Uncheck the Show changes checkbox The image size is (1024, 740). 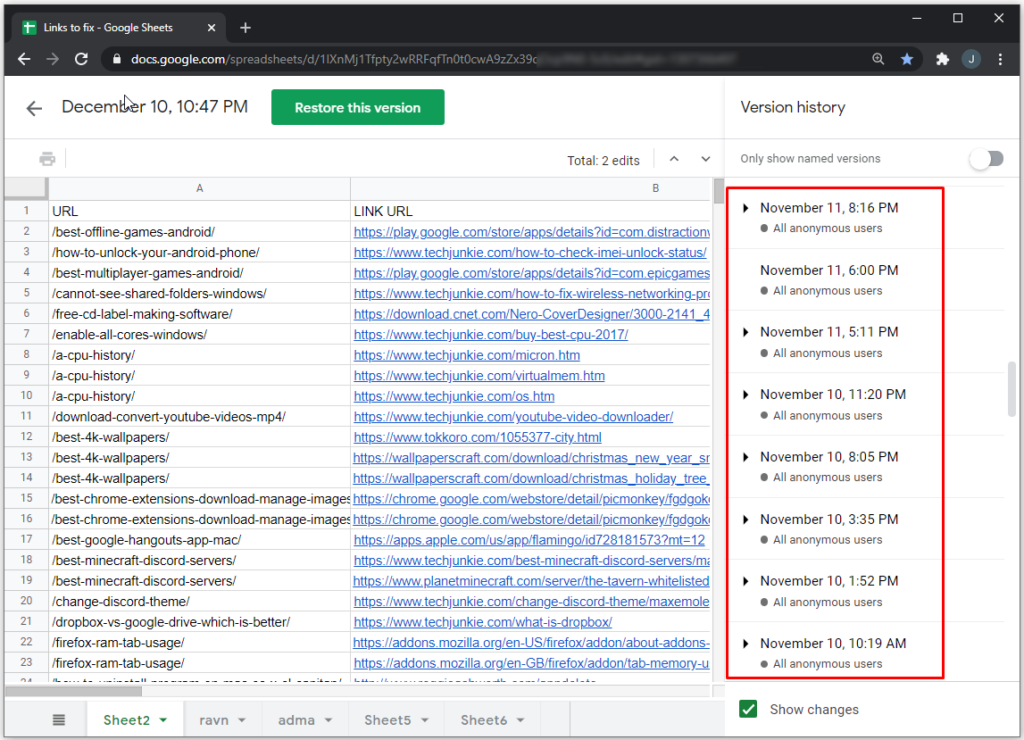(748, 709)
